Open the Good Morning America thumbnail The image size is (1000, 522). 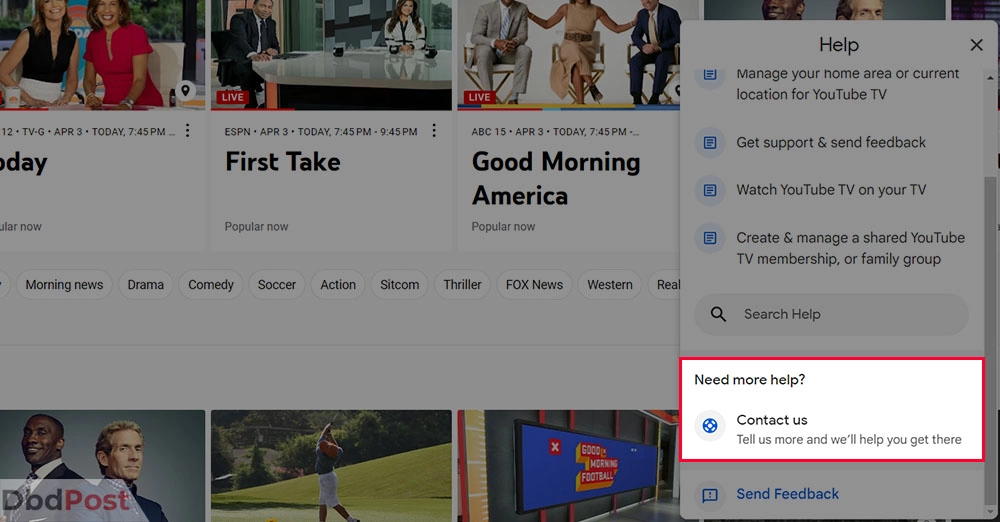click(x=569, y=55)
